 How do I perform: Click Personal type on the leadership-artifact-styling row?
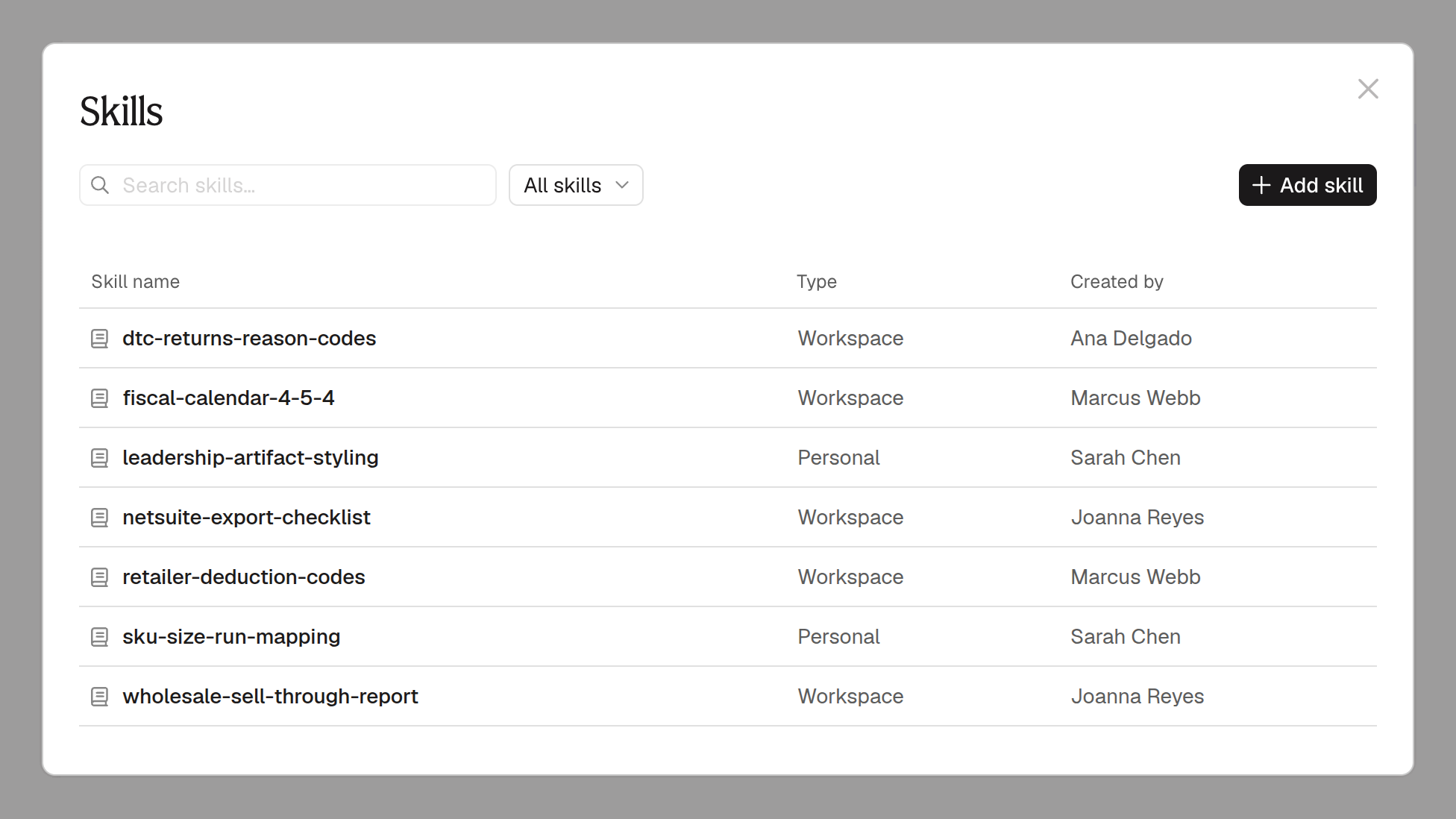pyautogui.click(x=838, y=457)
